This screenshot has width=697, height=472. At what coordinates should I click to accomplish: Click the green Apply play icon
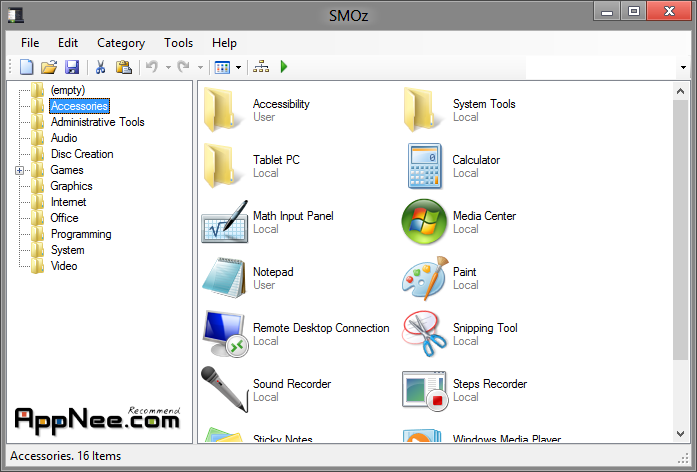click(284, 67)
